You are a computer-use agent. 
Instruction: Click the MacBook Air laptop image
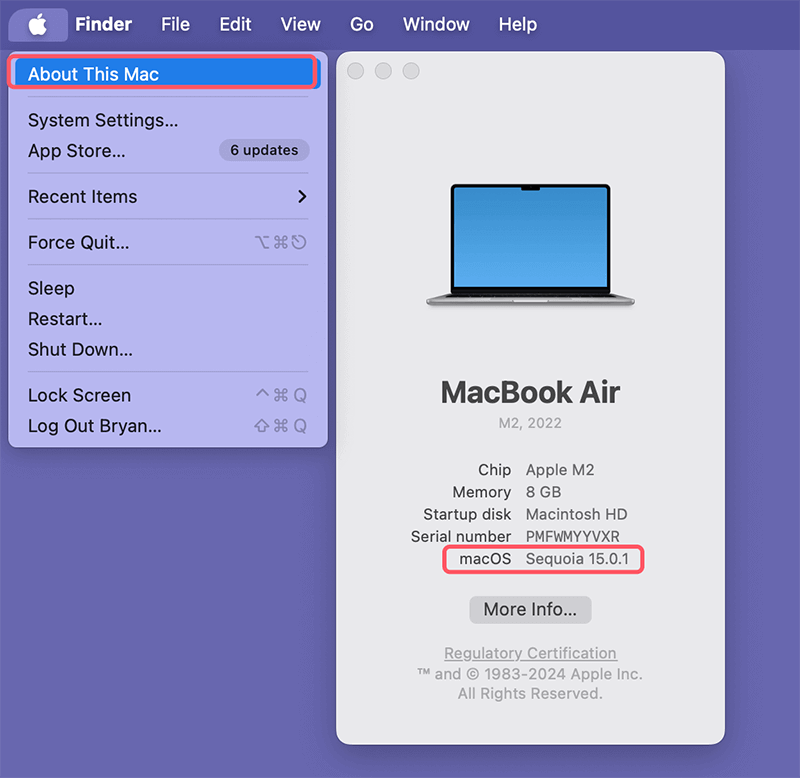(530, 245)
